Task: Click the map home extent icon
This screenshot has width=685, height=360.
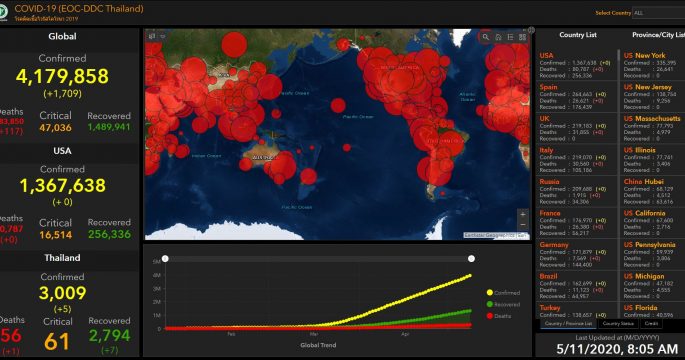Action: point(498,37)
